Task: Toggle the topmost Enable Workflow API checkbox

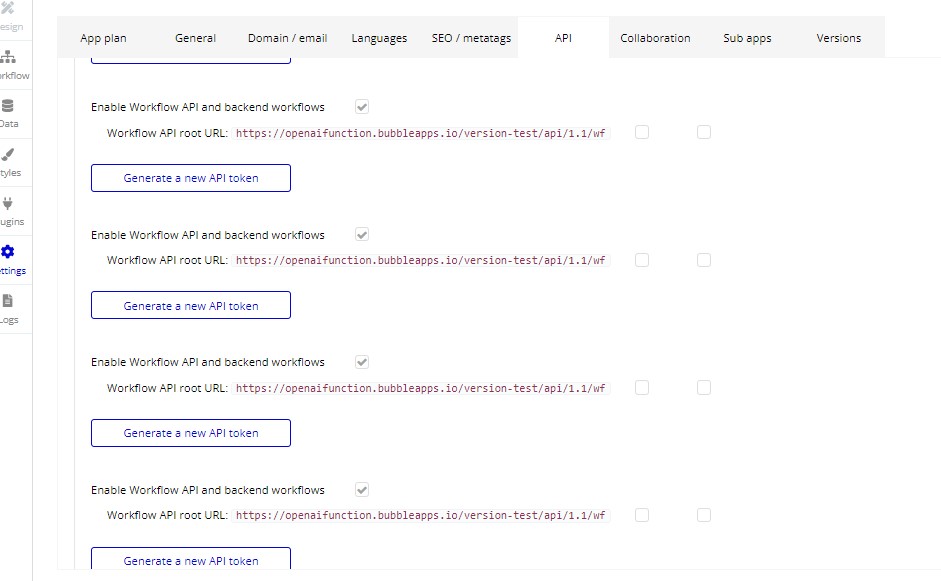Action: (362, 107)
